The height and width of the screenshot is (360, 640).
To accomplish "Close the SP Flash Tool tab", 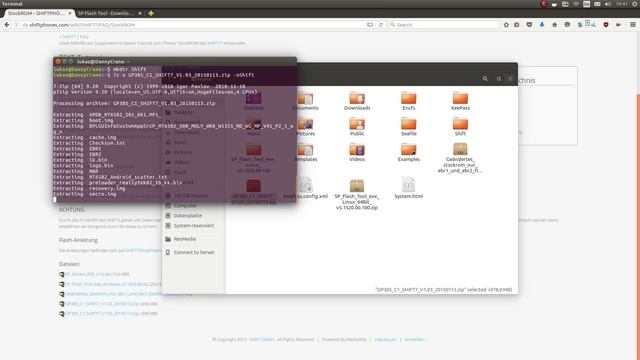I will pyautogui.click(x=140, y=13).
